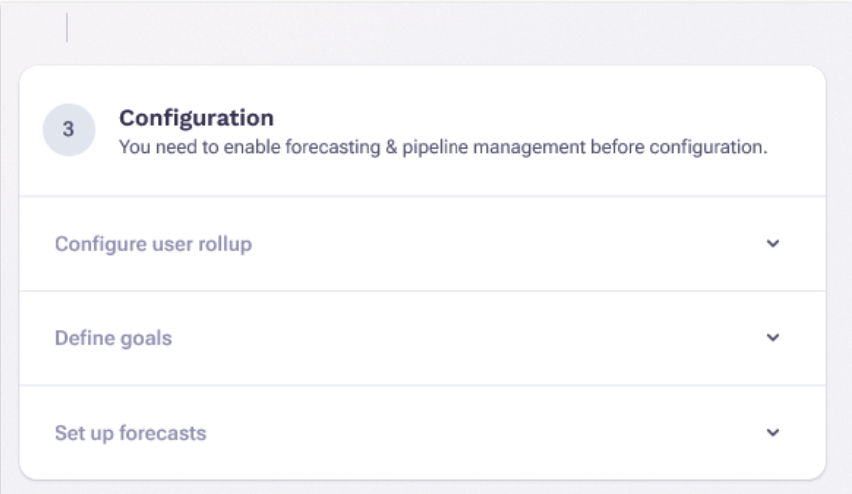Click the middle of Set up forecasts row

tap(422, 434)
